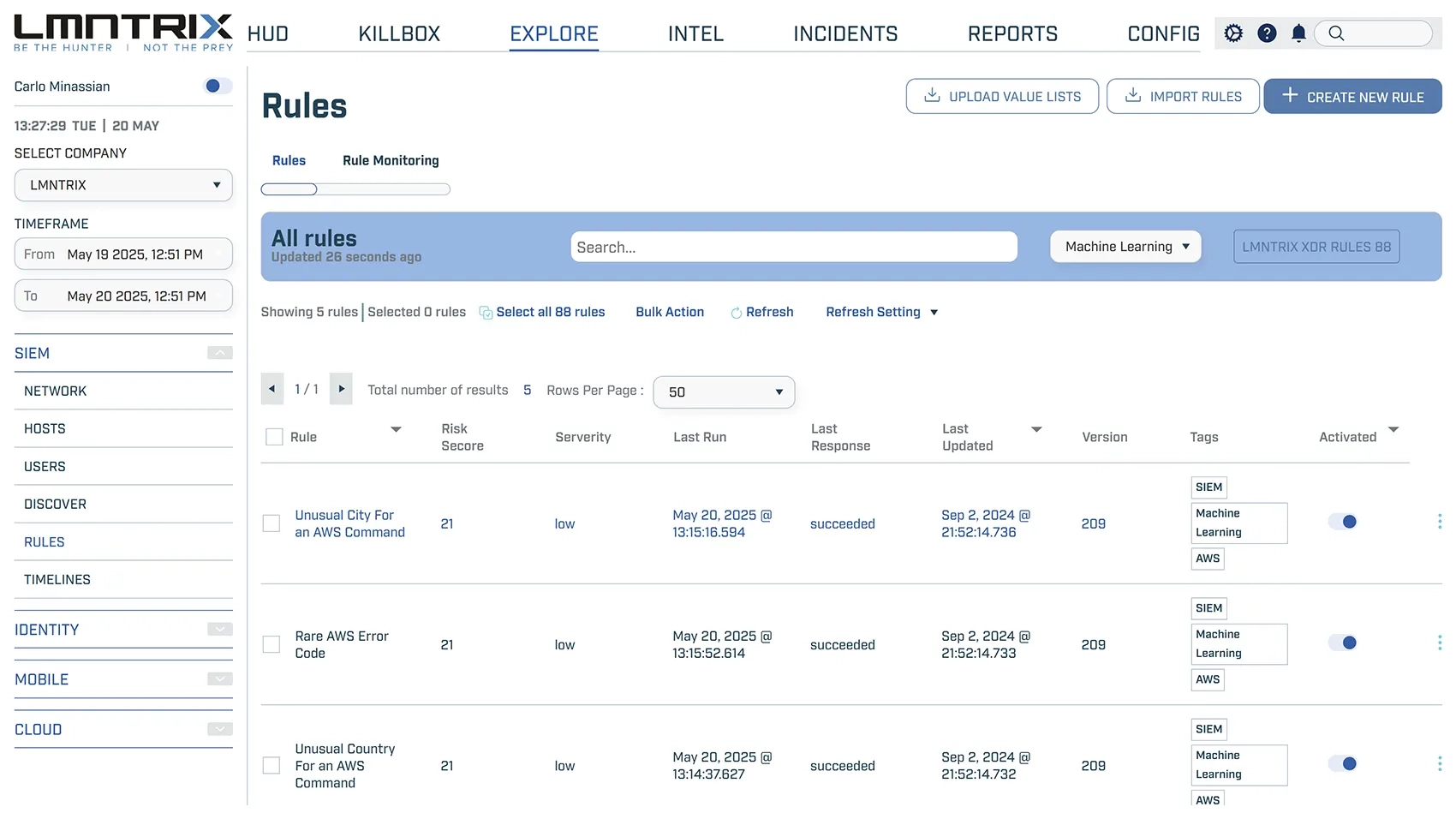The height and width of the screenshot is (819, 1456).
Task: Click Select all 88 rules link
Action: (x=542, y=312)
